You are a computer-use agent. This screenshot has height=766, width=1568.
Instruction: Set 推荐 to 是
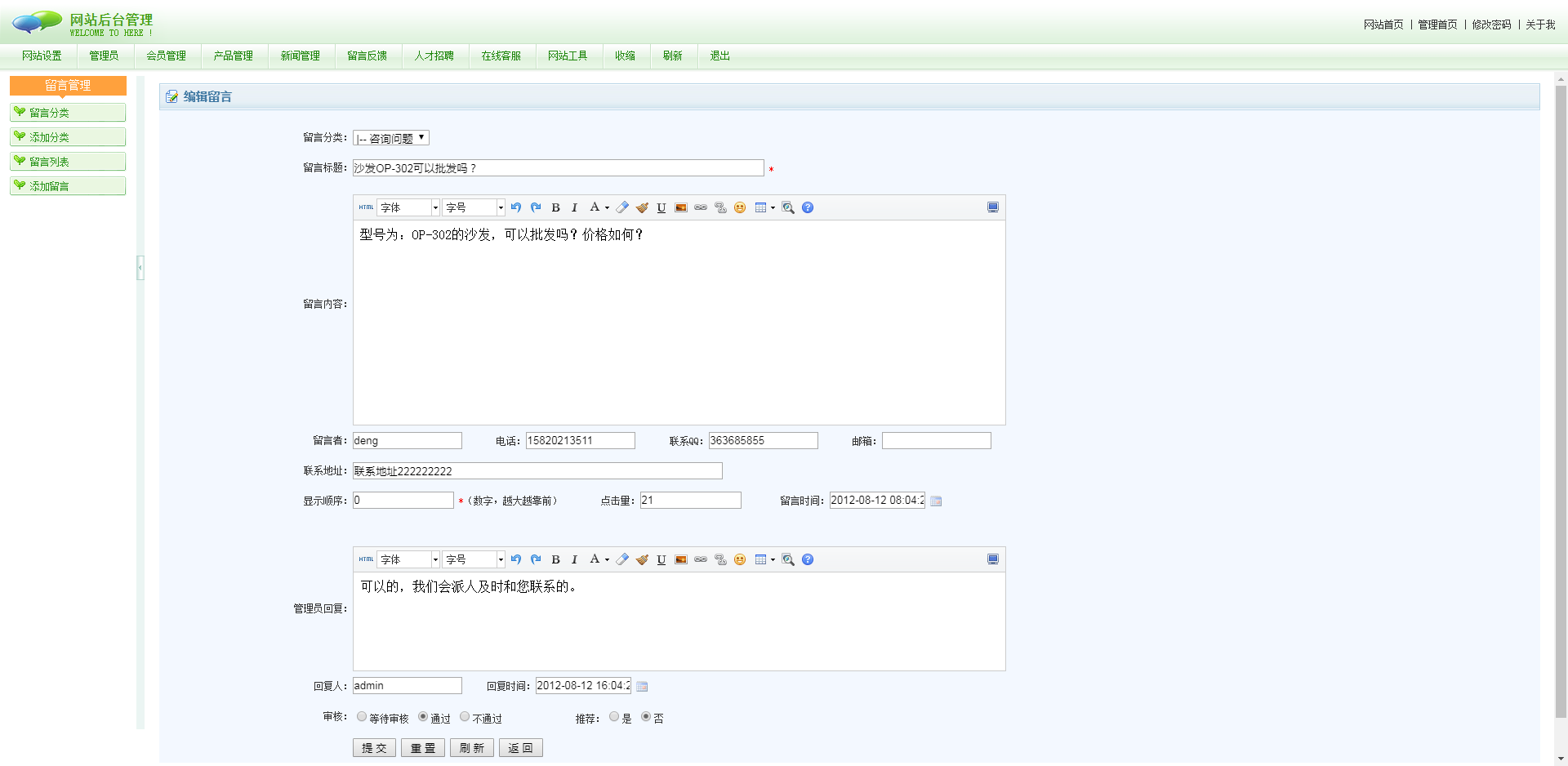[614, 717]
